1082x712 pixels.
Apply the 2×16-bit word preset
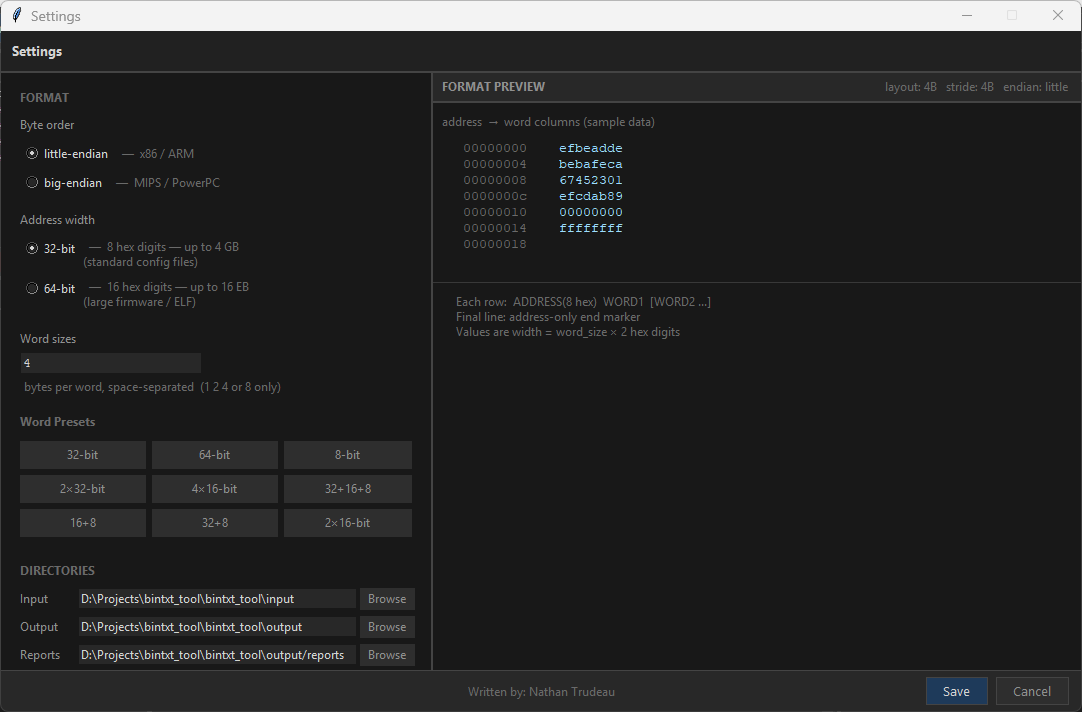(x=348, y=523)
